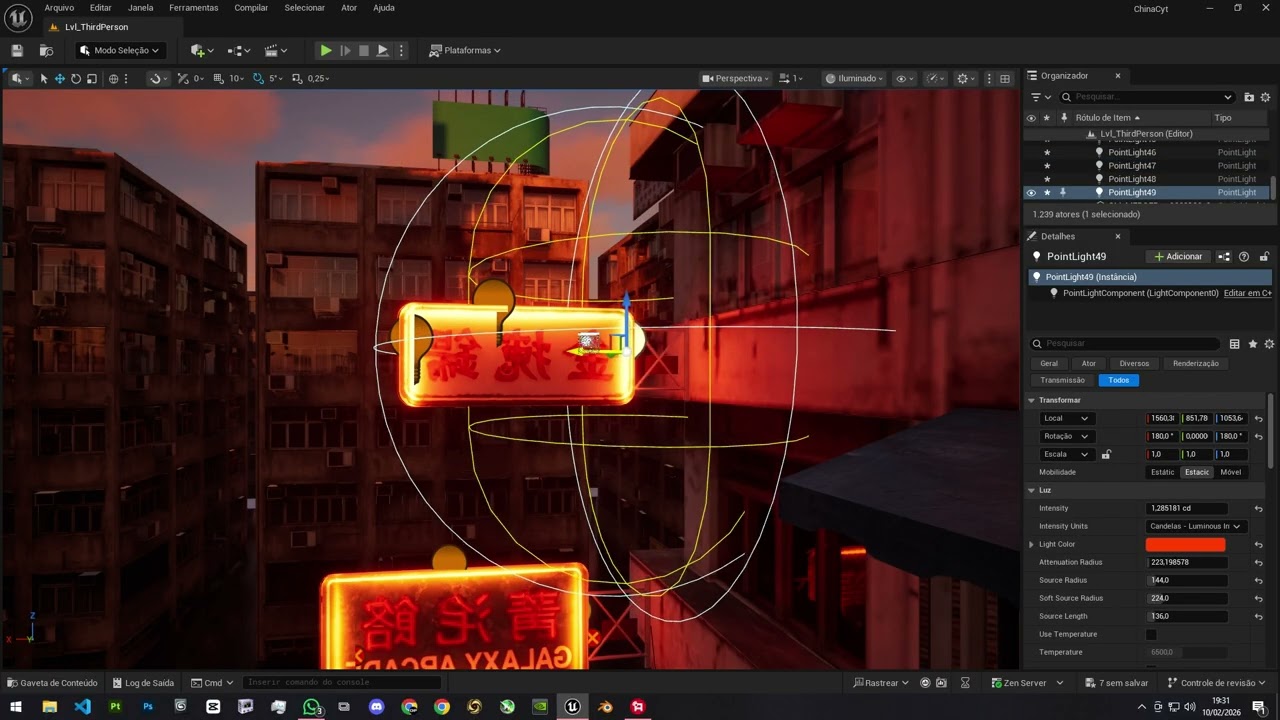Activate the Translate (move) tool
1280x720 pixels.
[x=60, y=78]
